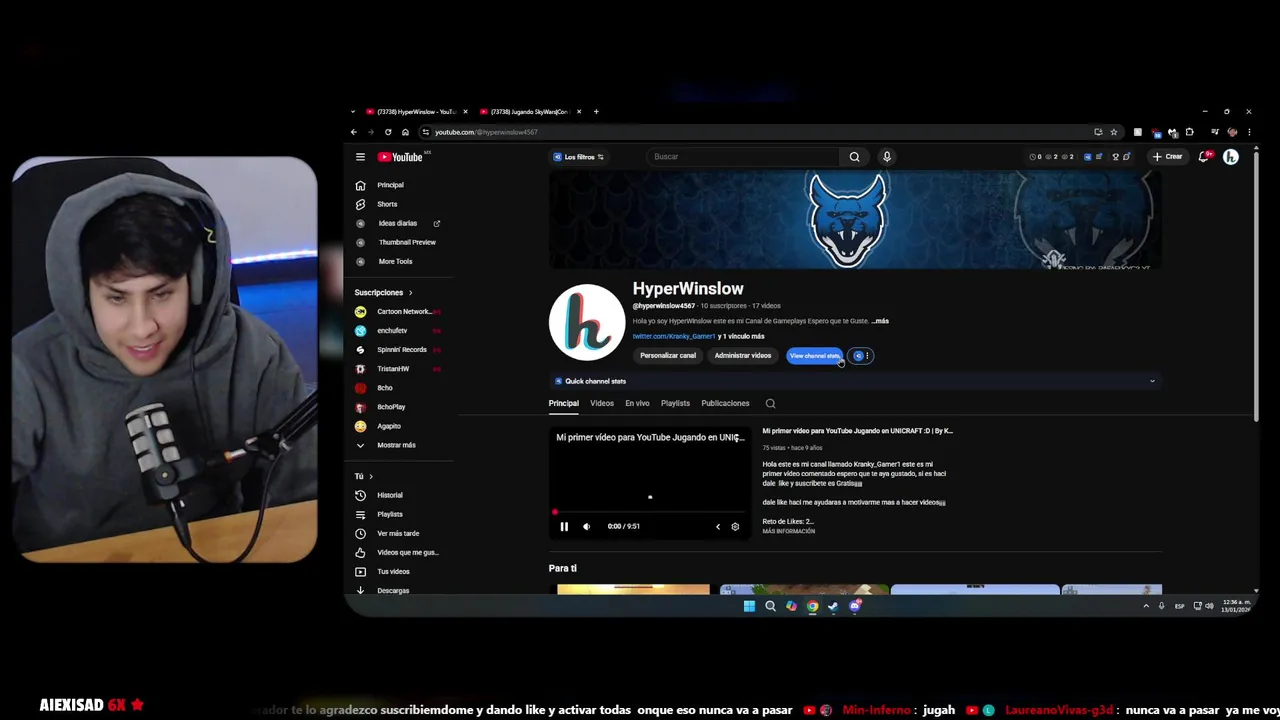Activate voice search microphone
The width and height of the screenshot is (1280, 720).
click(886, 157)
